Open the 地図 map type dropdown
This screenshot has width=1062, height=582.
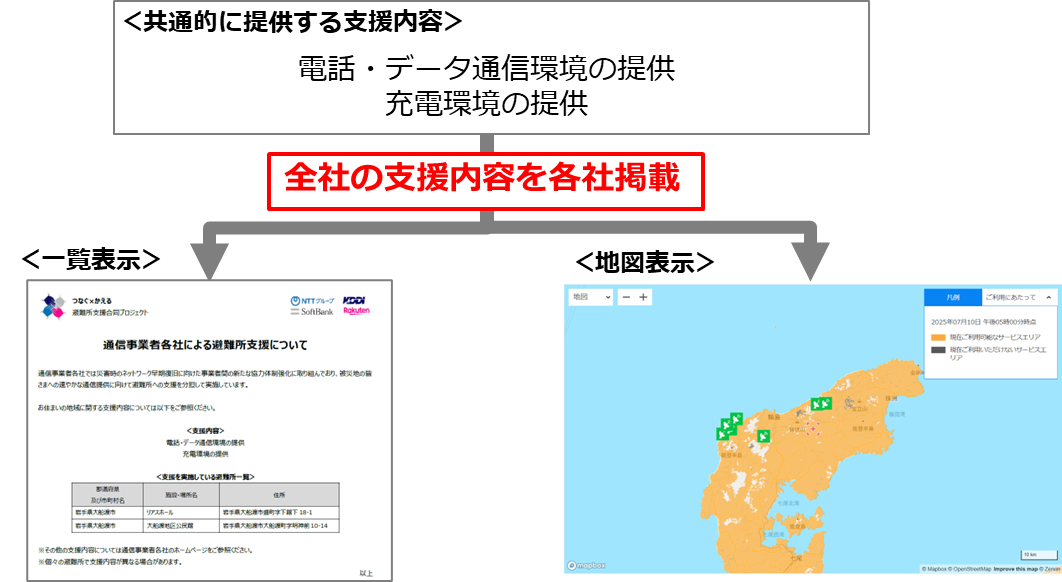(589, 297)
